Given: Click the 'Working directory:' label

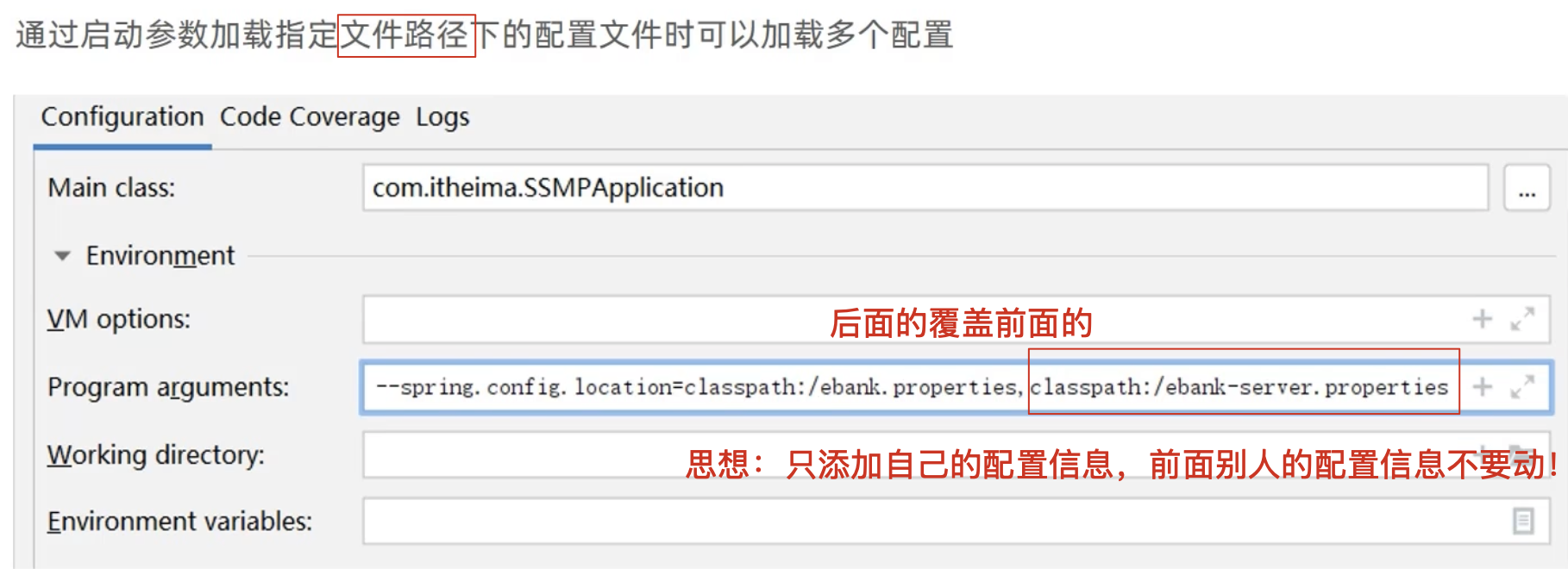Looking at the screenshot, I should (x=156, y=454).
